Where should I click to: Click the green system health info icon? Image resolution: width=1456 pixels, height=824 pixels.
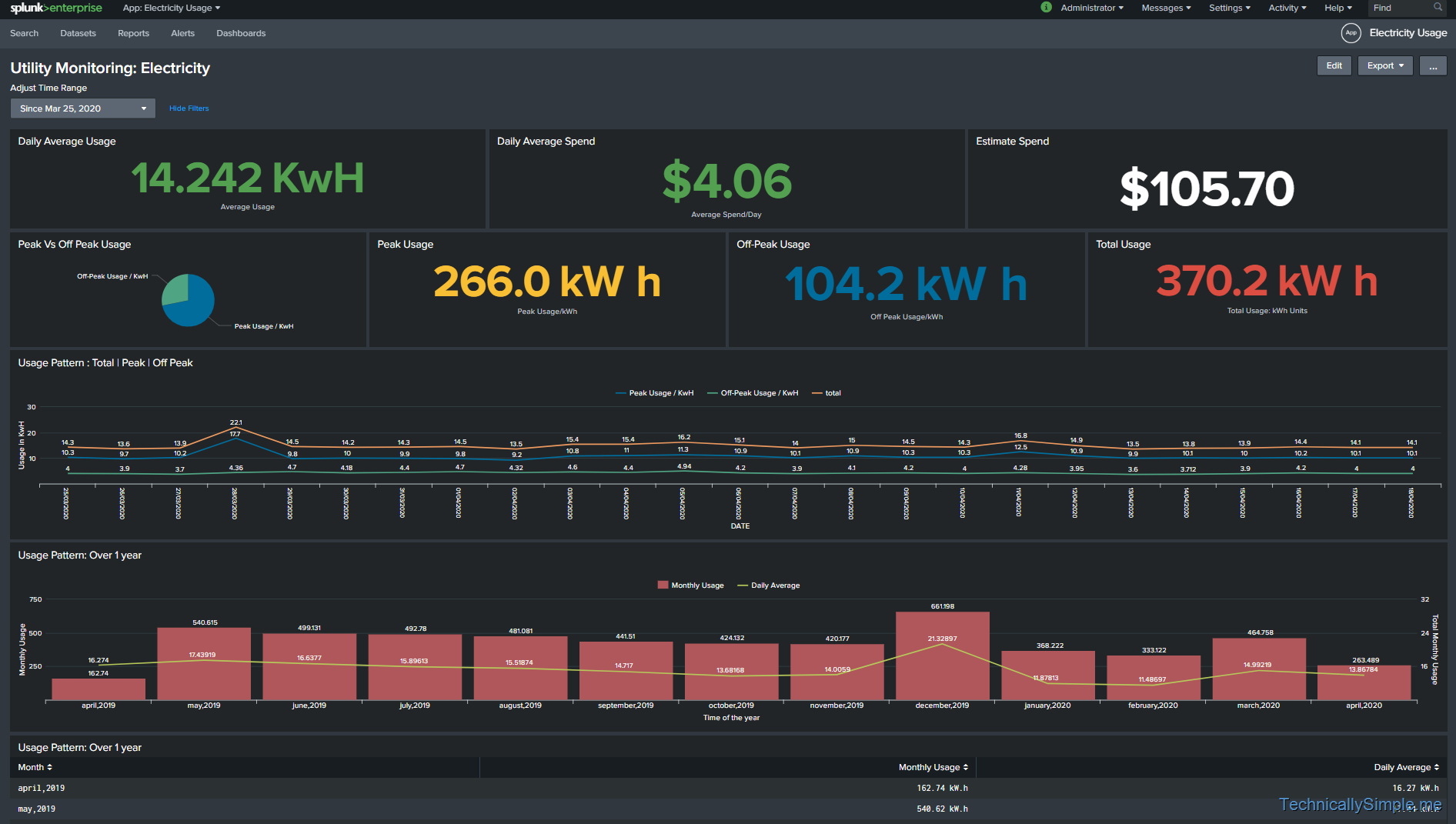pos(1046,8)
